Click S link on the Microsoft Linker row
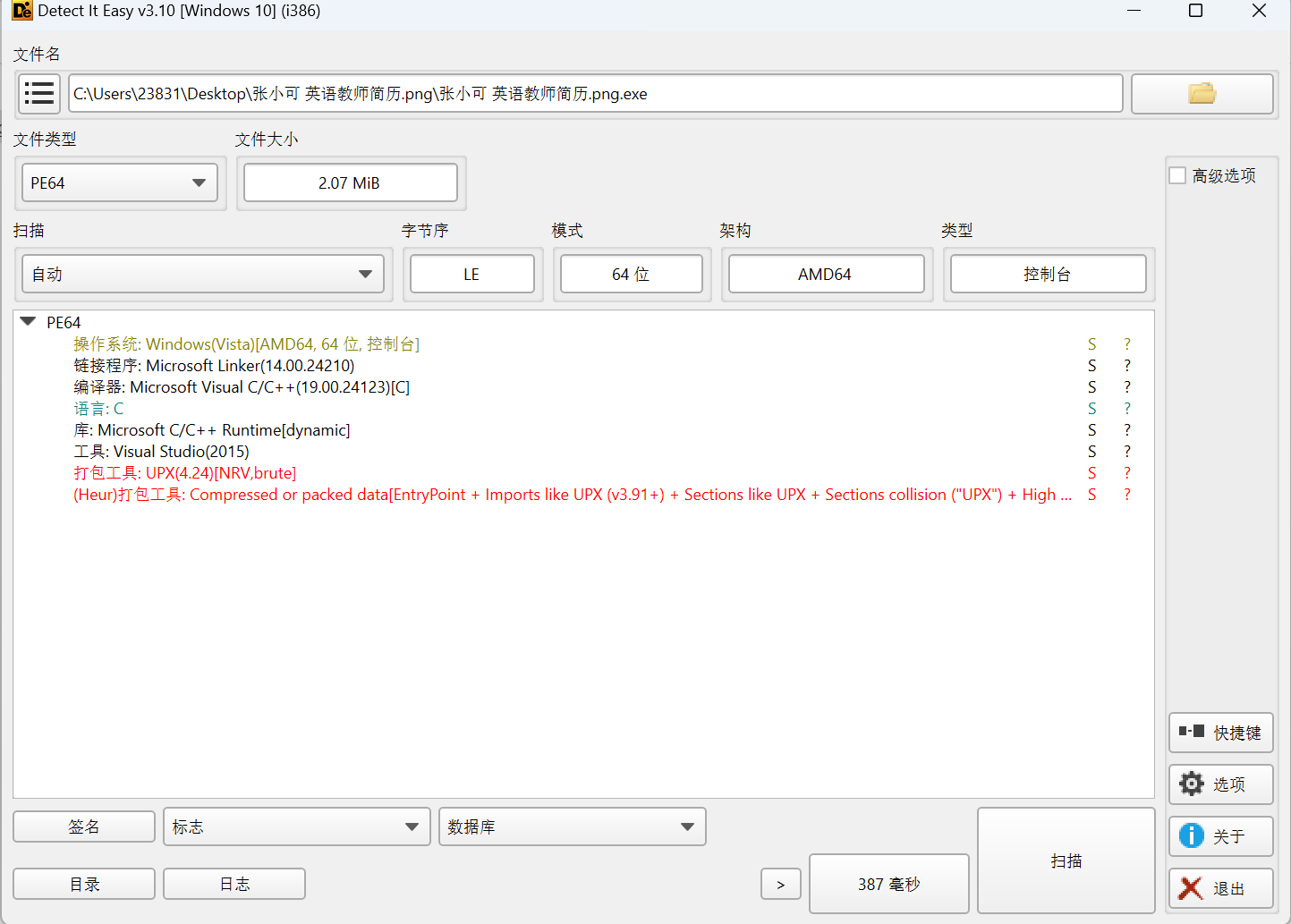Viewport: 1291px width, 924px height. 1091,366
